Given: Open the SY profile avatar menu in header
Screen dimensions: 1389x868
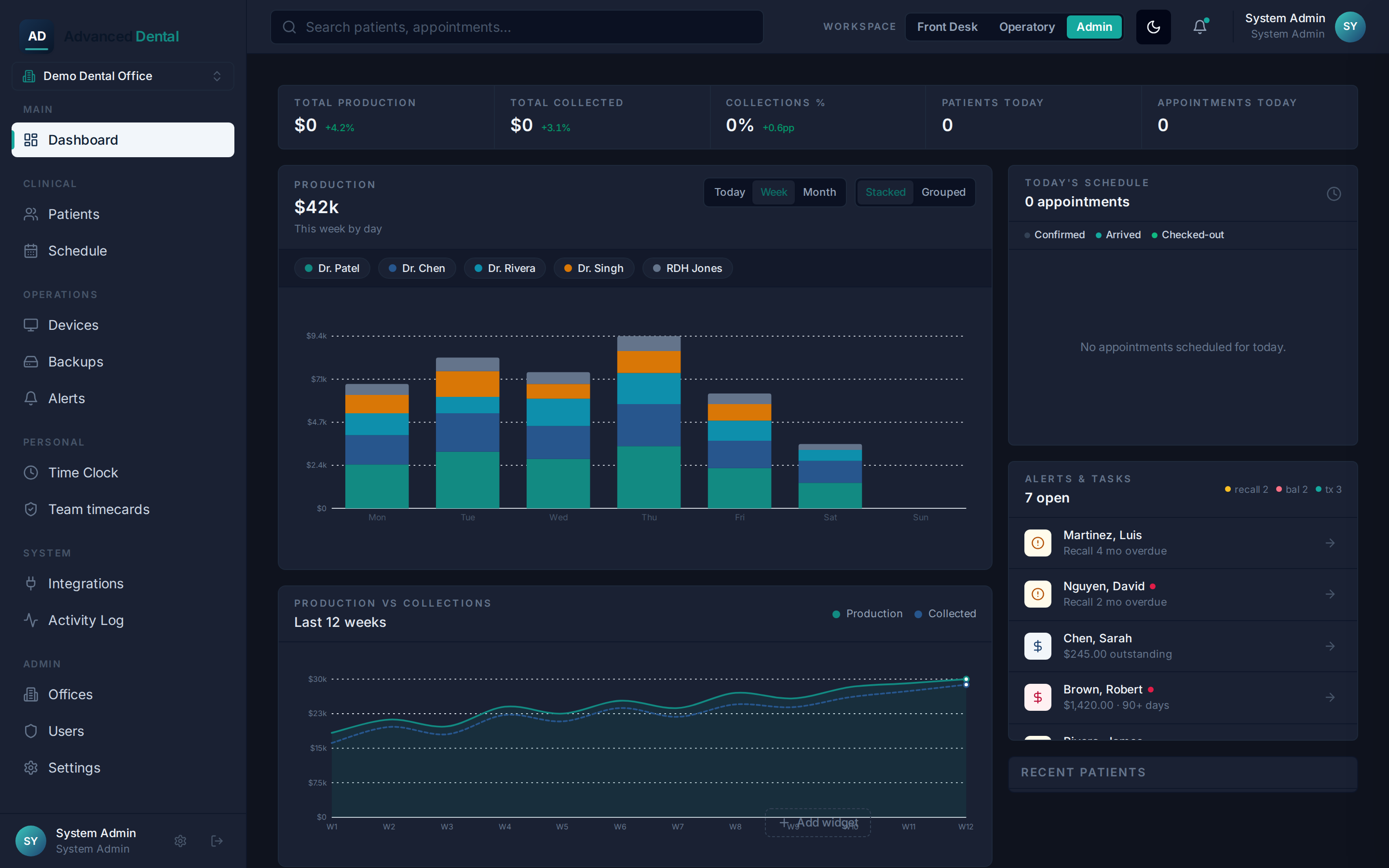Looking at the screenshot, I should (x=1350, y=27).
